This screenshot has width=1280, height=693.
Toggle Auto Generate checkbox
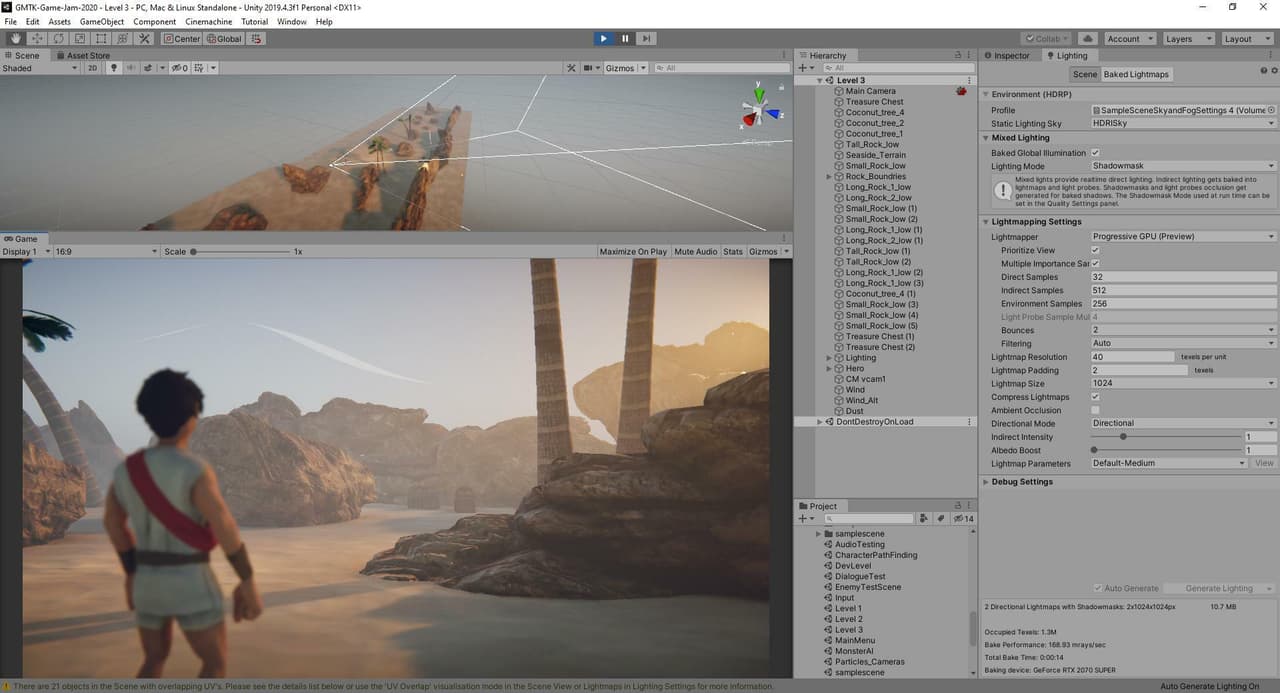[x=1098, y=588]
